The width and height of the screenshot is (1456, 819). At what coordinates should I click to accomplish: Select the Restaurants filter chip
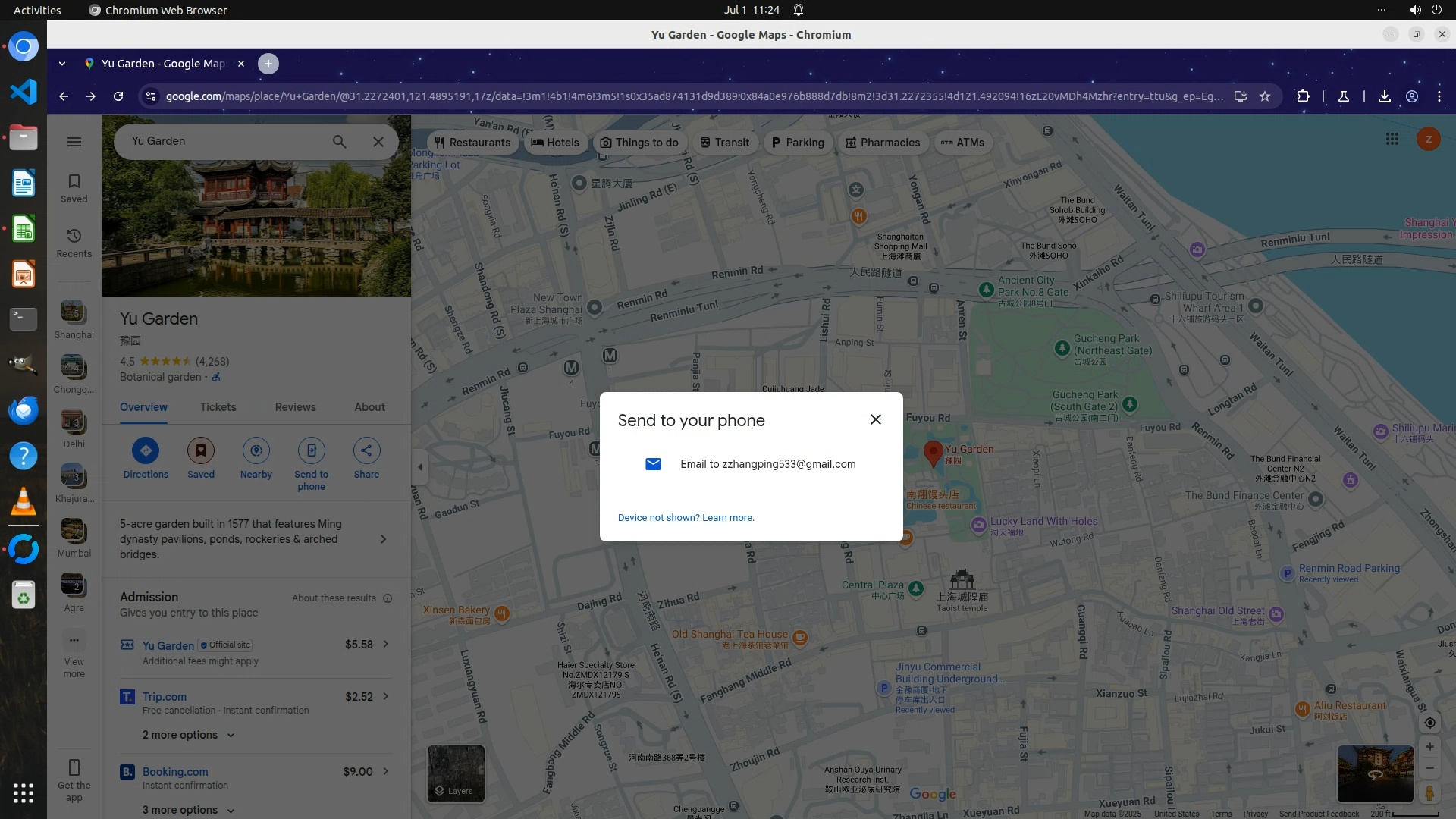click(x=472, y=143)
